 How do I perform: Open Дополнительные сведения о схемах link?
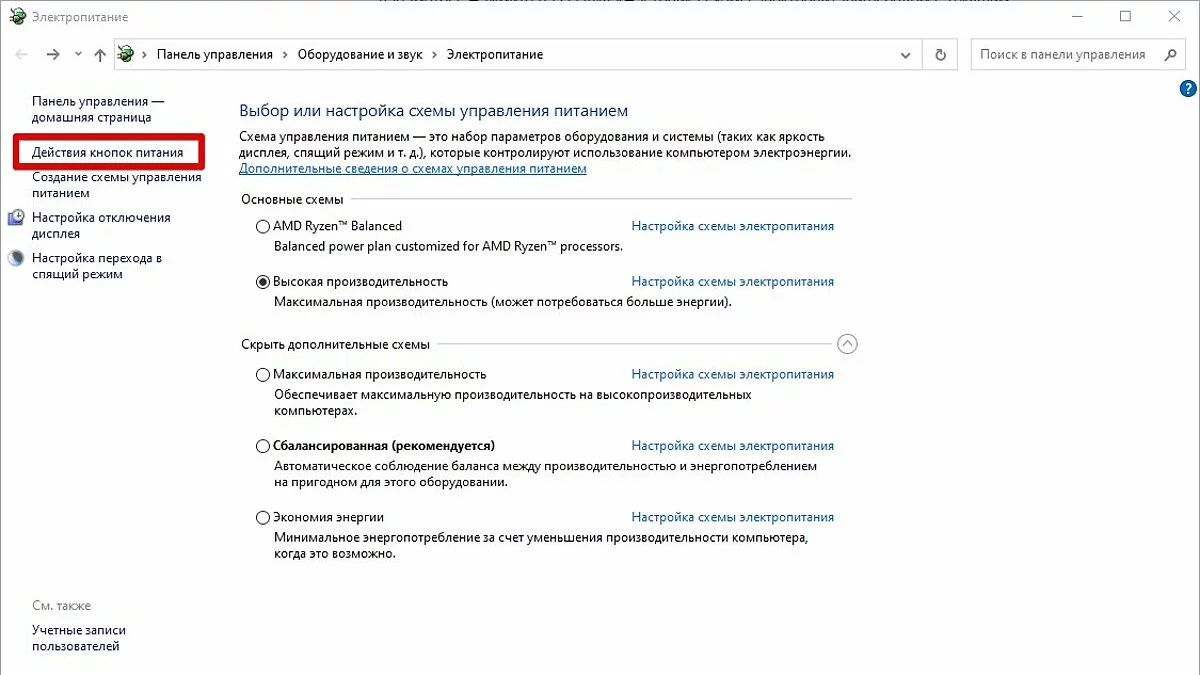click(412, 169)
